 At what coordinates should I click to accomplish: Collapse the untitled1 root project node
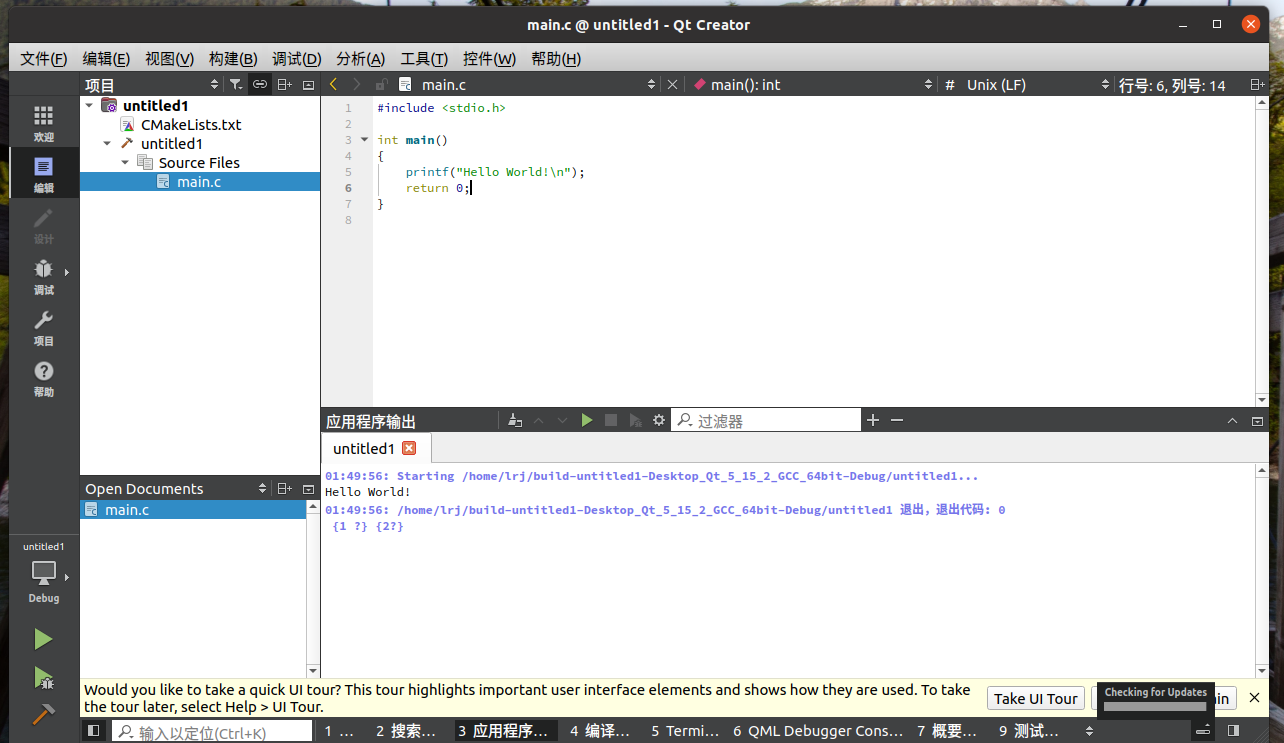tap(90, 105)
